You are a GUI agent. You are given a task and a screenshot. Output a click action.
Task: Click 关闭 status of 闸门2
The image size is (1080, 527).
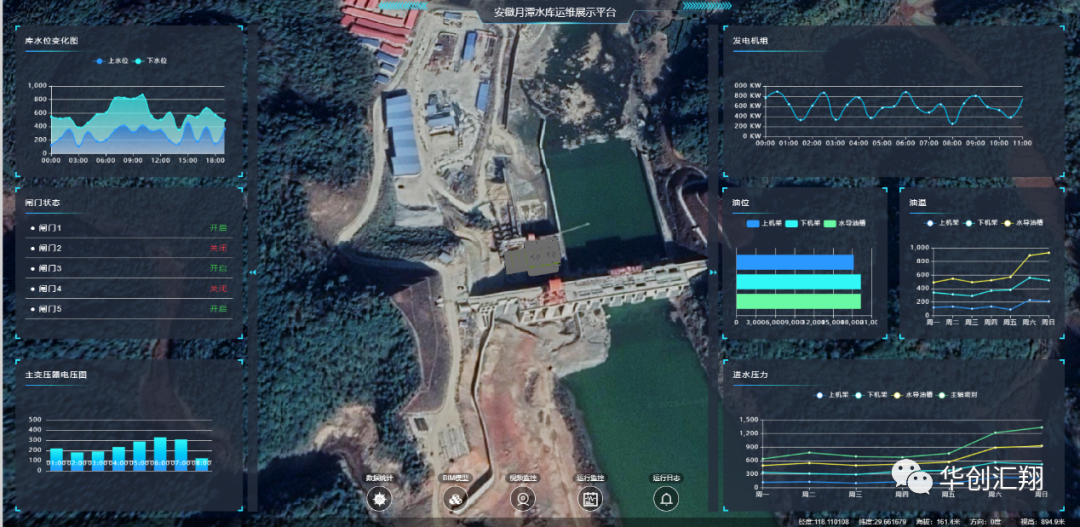(218, 248)
